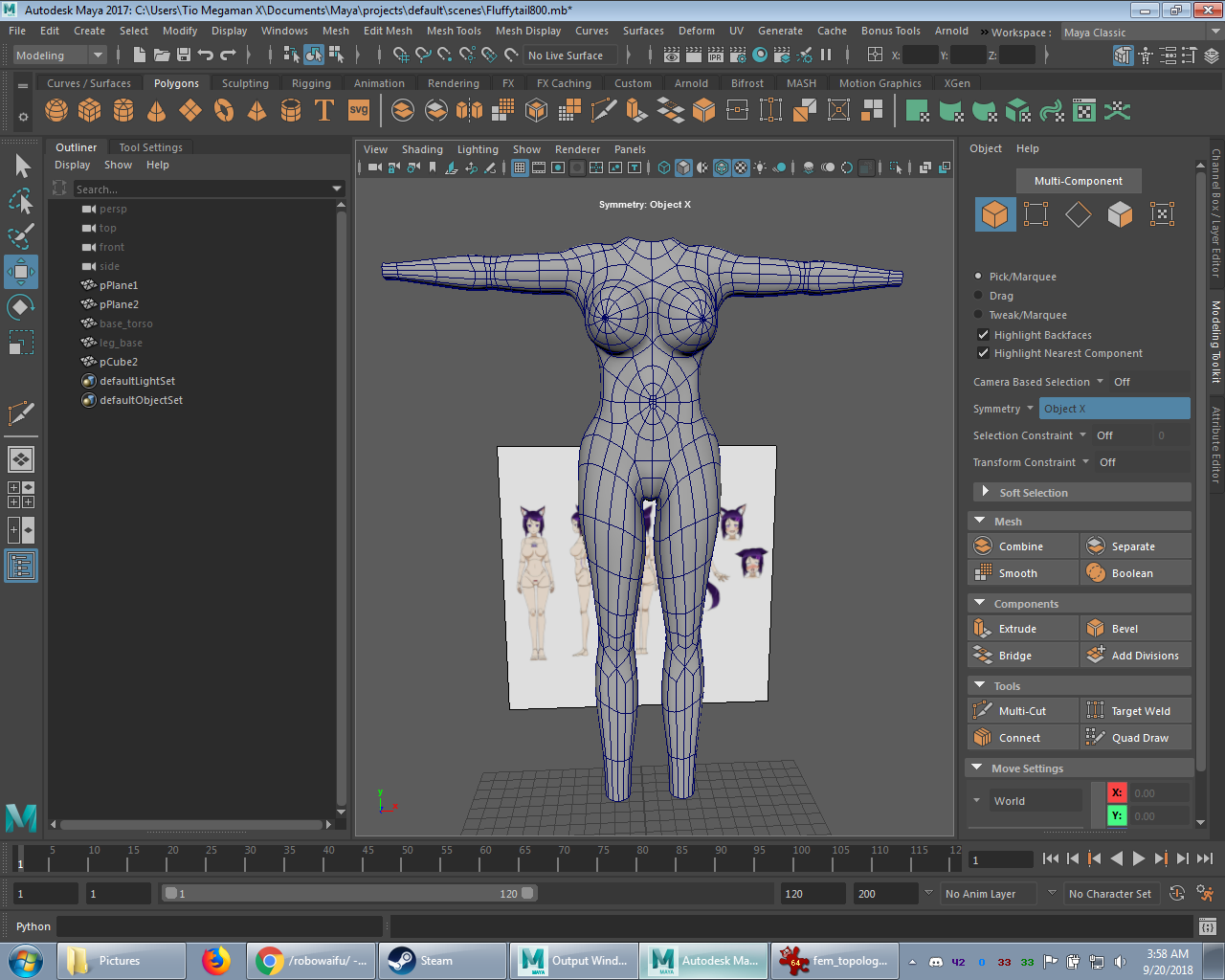This screenshot has height=980, width=1225.
Task: Activate the Paint Selection tool
Action: (x=21, y=236)
